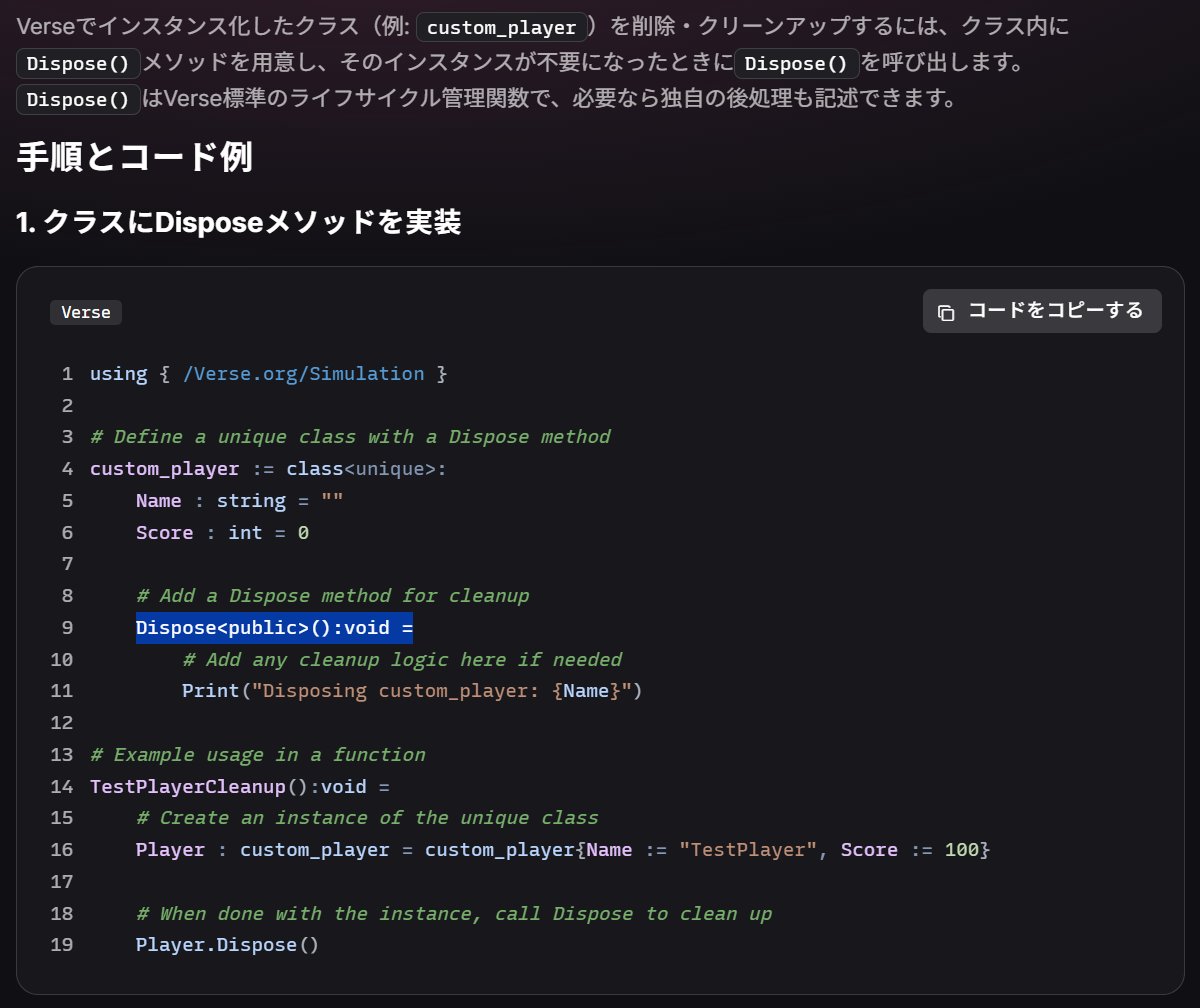Click the 1. クラスにDisposeメソッドを実装 heading
1200x1008 pixels.
click(238, 222)
